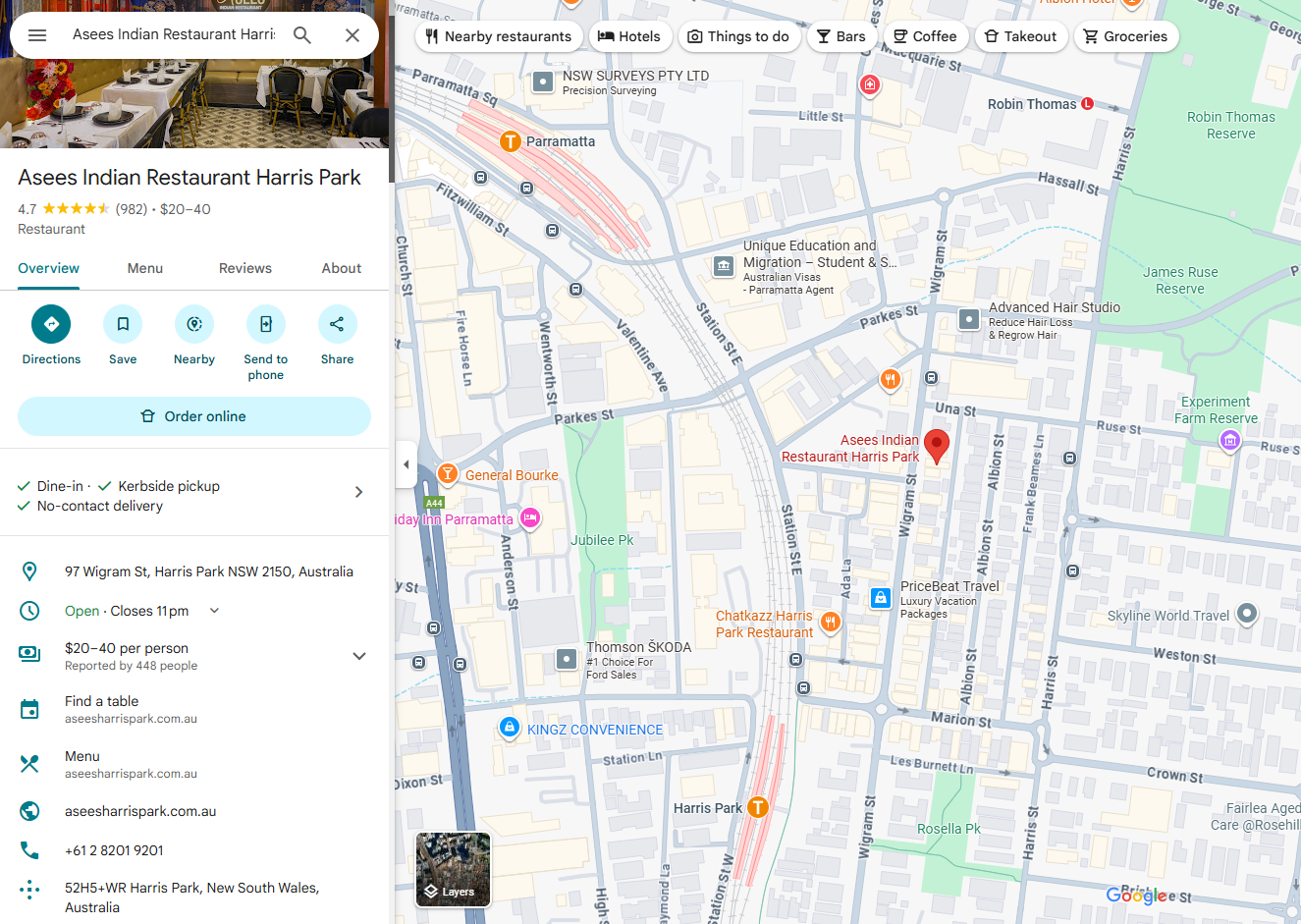Viewport: 1301px width, 924px height.
Task: Expand price per person details
Action: [x=359, y=656]
